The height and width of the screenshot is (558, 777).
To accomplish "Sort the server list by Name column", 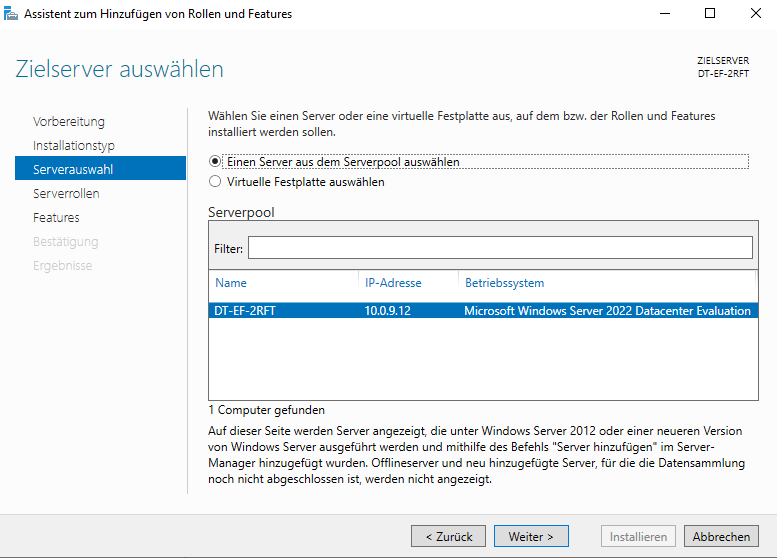I will 231,283.
